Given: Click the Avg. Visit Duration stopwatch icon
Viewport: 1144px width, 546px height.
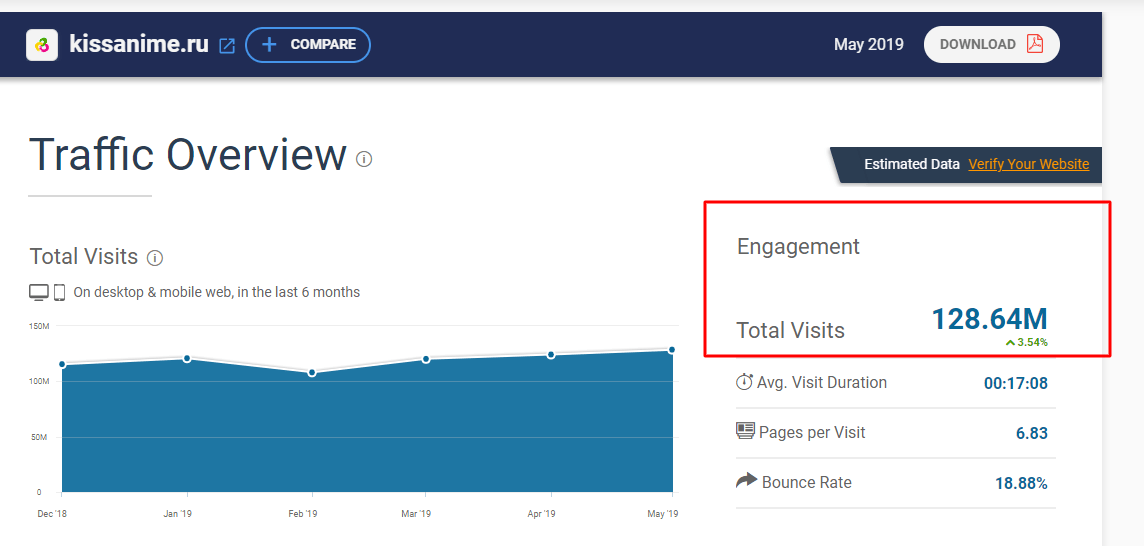Looking at the screenshot, I should tap(744, 381).
